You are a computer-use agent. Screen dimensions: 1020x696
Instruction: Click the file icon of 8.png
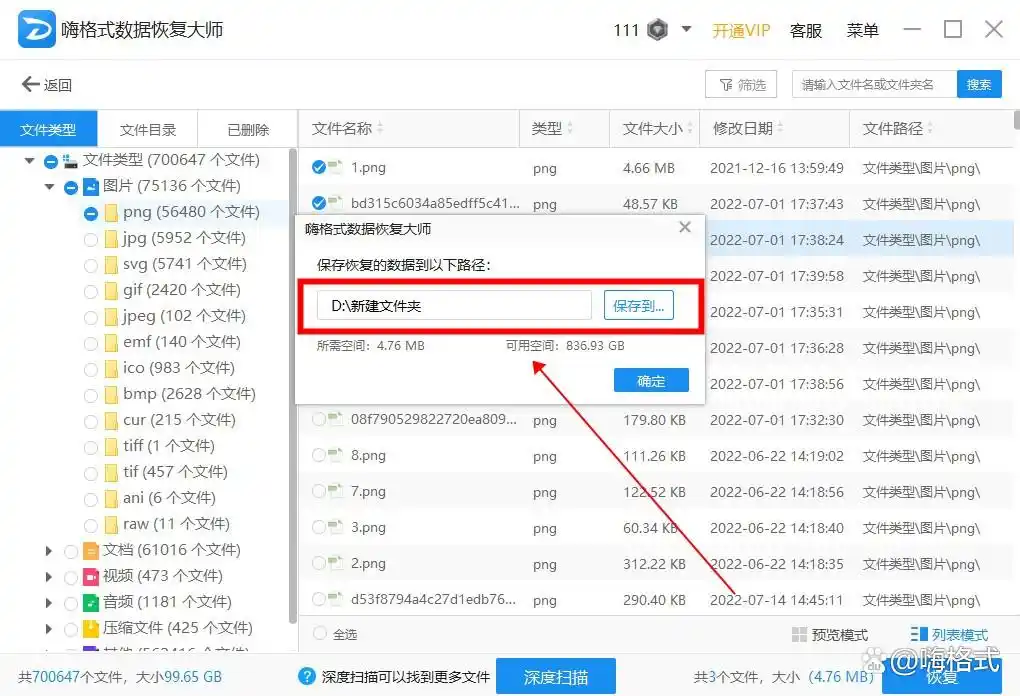[x=335, y=455]
